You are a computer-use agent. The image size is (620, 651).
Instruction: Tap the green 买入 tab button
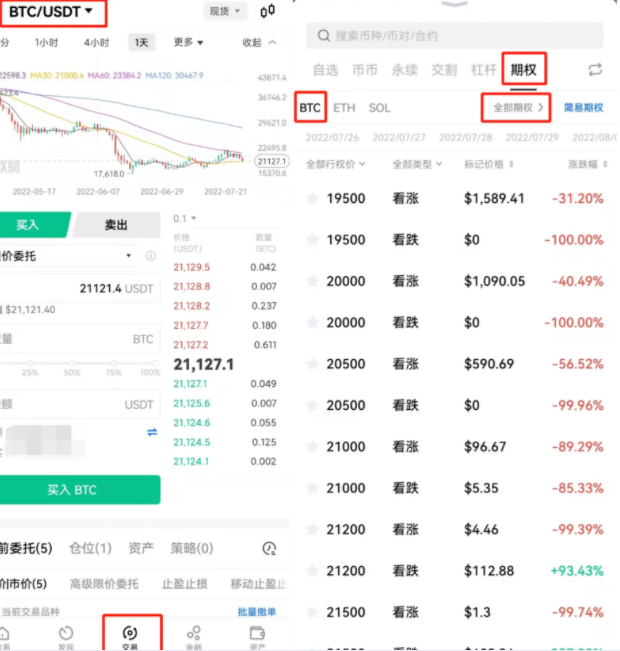coord(34,225)
